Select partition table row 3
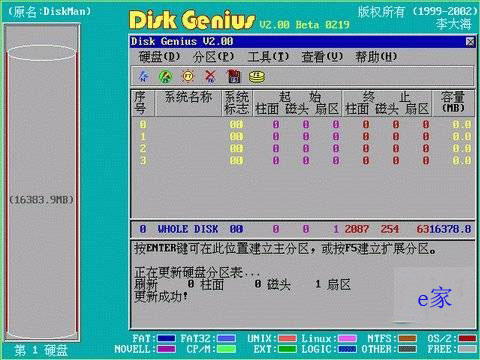 point(302,161)
